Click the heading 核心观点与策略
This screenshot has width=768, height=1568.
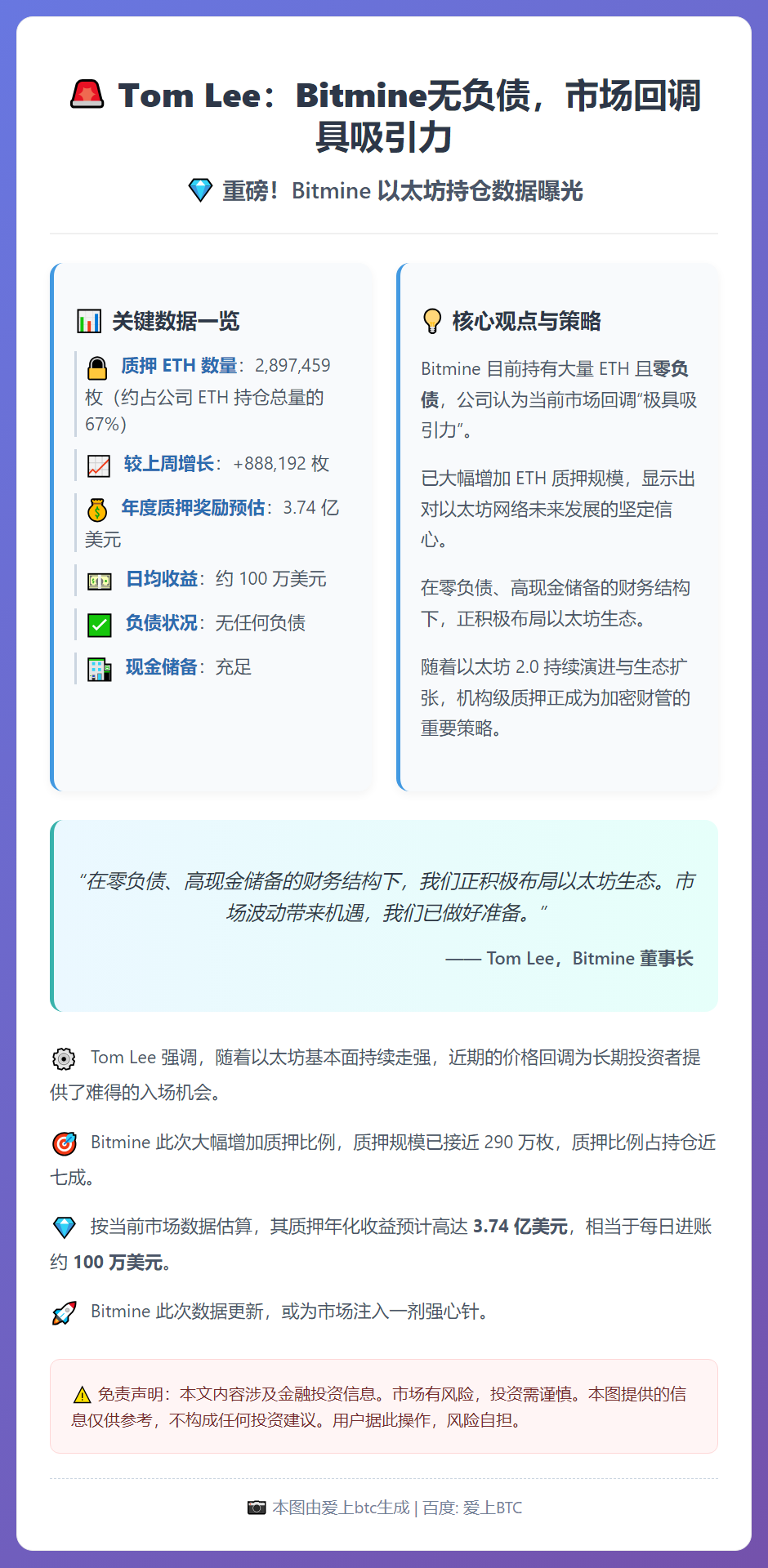pyautogui.click(x=526, y=321)
